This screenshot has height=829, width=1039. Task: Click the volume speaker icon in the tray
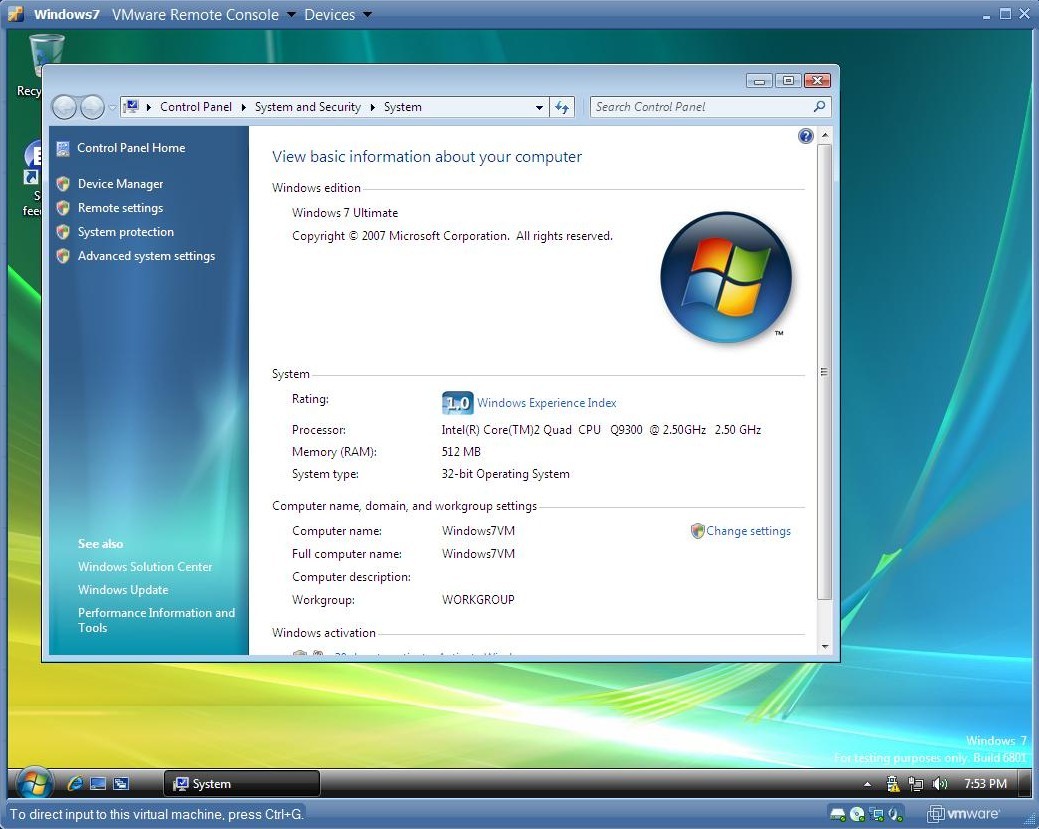(x=940, y=783)
